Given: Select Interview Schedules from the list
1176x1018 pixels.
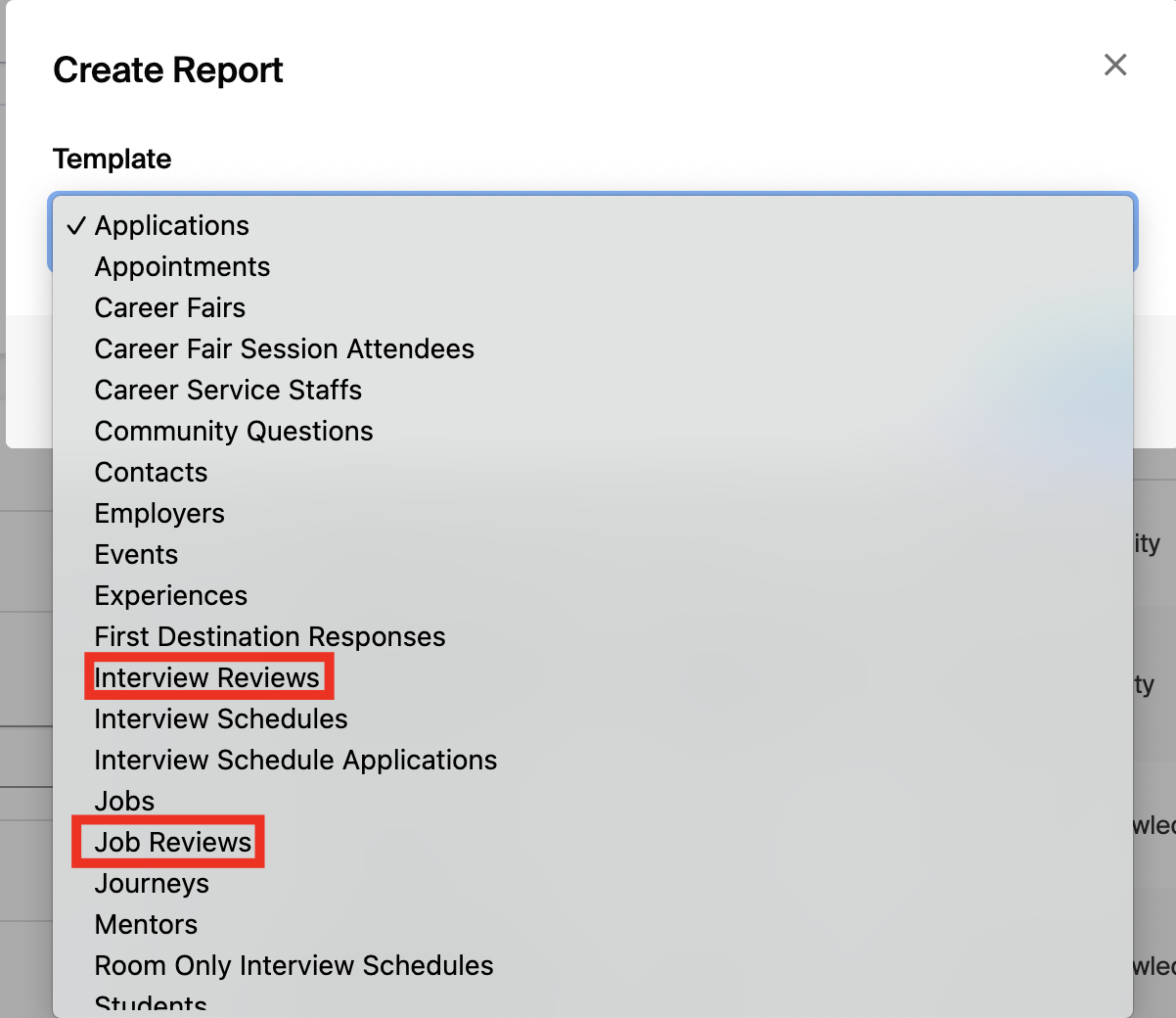Looking at the screenshot, I should coord(593,718).
